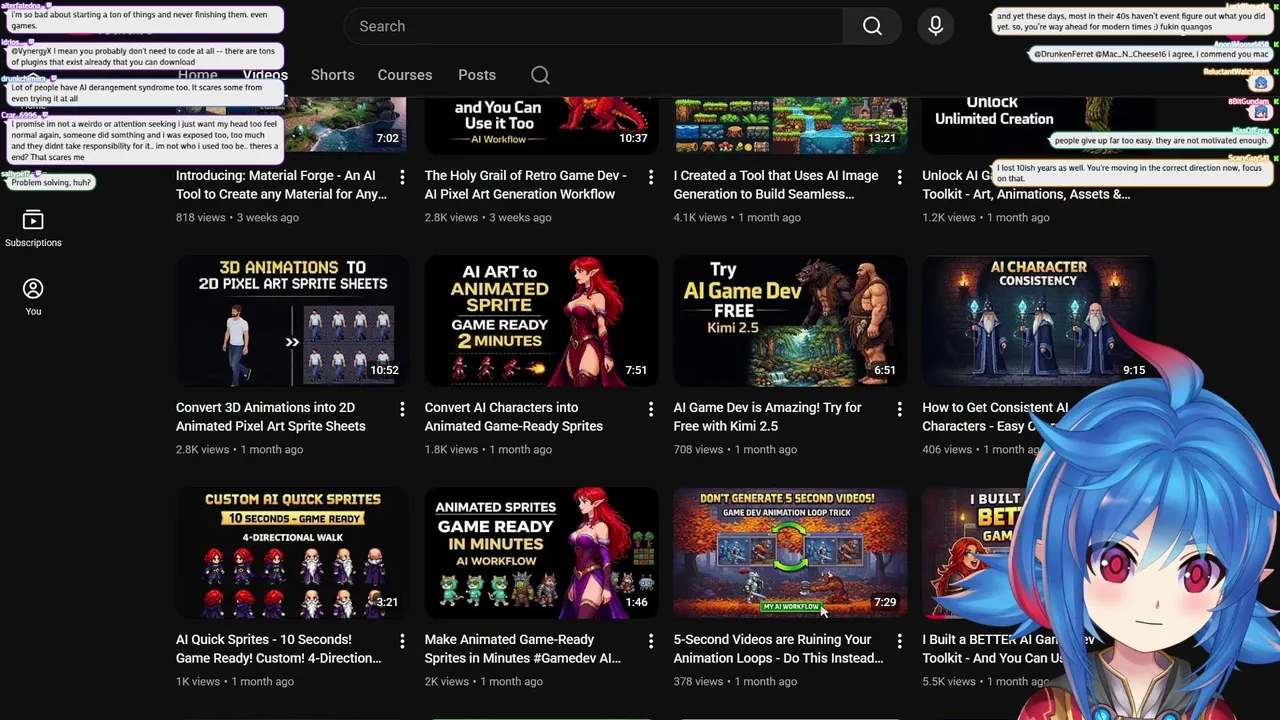1280x720 pixels.
Task: Open 'Convert AI Characters into Animated' title
Action: point(514,417)
